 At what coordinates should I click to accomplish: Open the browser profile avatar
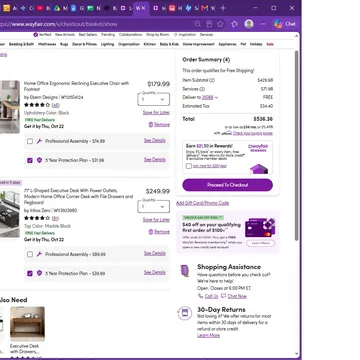coord(249,24)
